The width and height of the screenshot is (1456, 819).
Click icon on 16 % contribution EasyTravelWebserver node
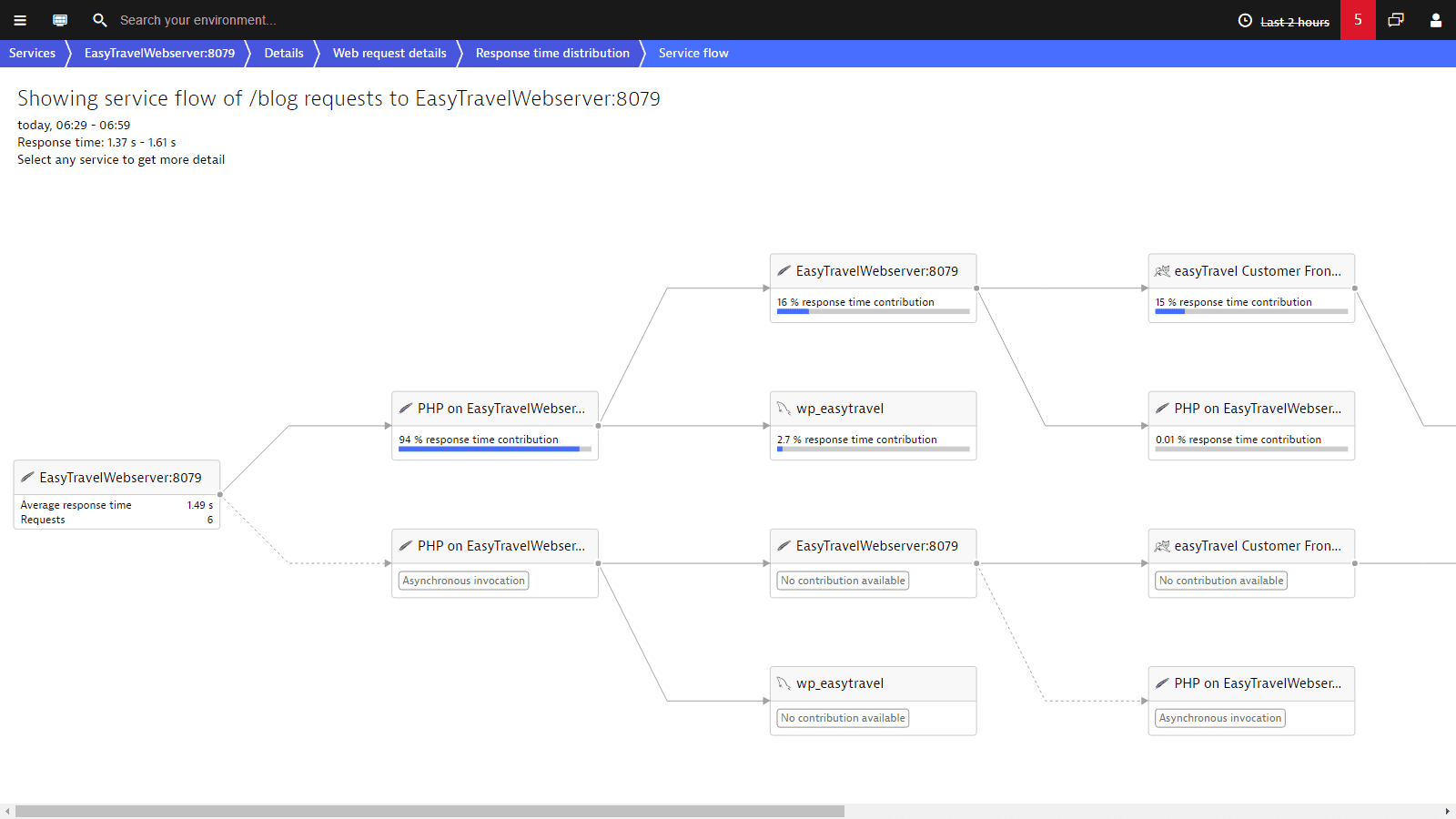click(x=784, y=271)
